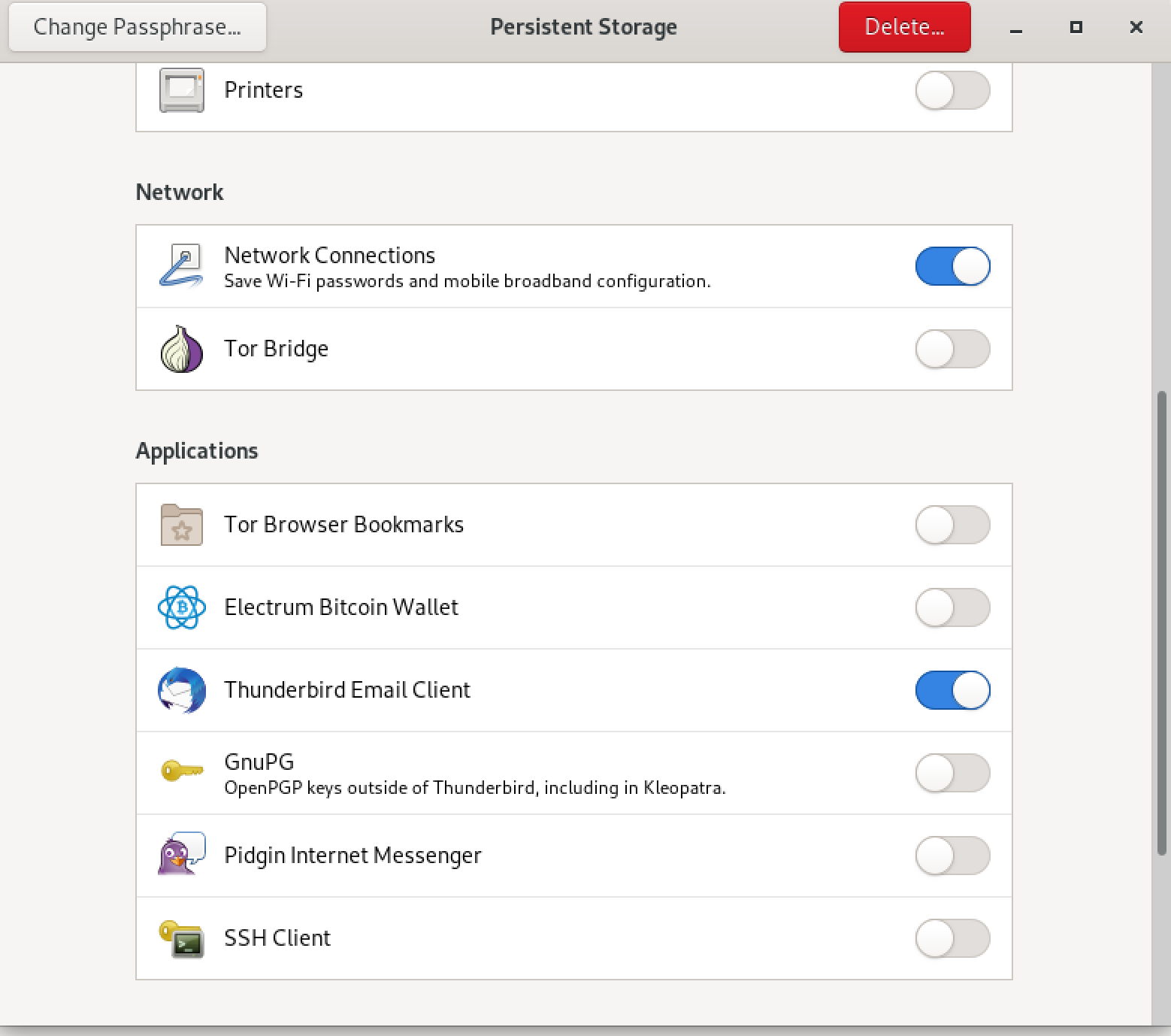
Task: Click the Printers icon
Action: [x=180, y=89]
